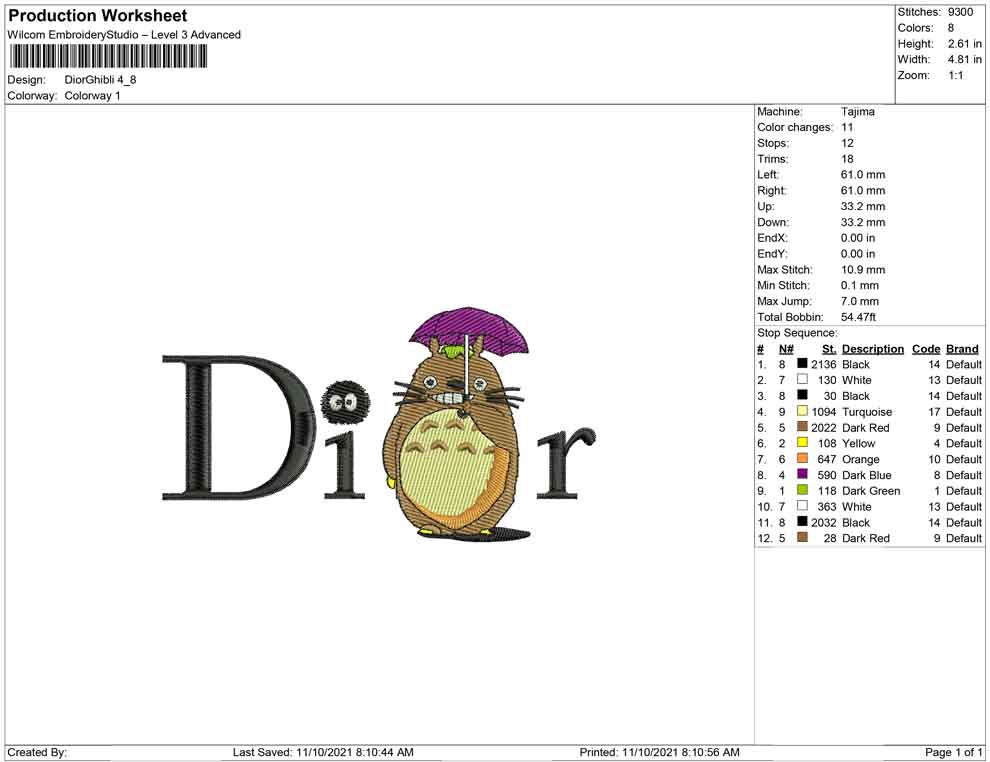Click the design name DiorGhibli 4_8
Image resolution: width=990 pixels, height=762 pixels.
point(100,80)
